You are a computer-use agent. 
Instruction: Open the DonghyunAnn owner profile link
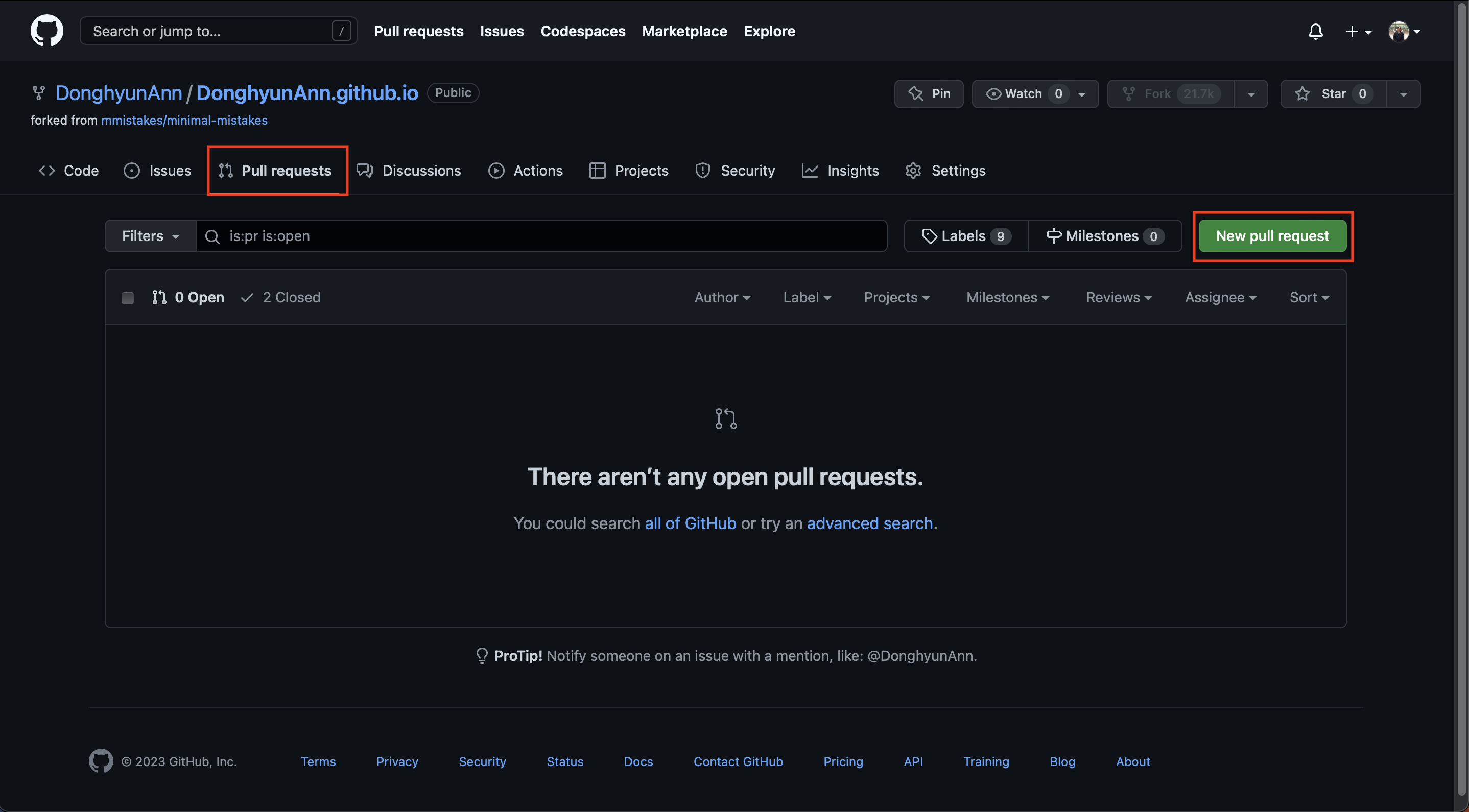pyautogui.click(x=119, y=93)
